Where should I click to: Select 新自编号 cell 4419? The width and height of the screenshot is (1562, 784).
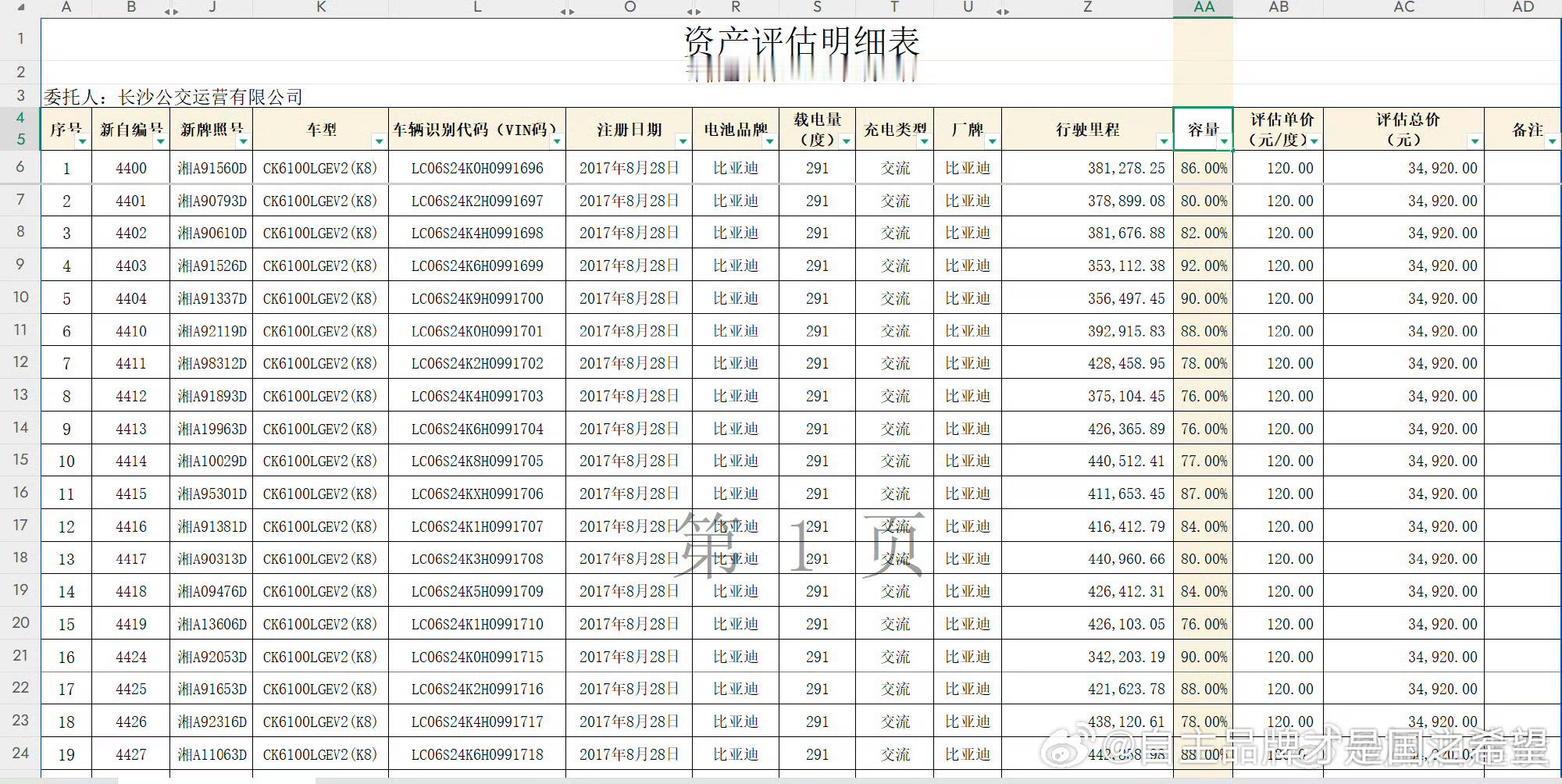(131, 624)
